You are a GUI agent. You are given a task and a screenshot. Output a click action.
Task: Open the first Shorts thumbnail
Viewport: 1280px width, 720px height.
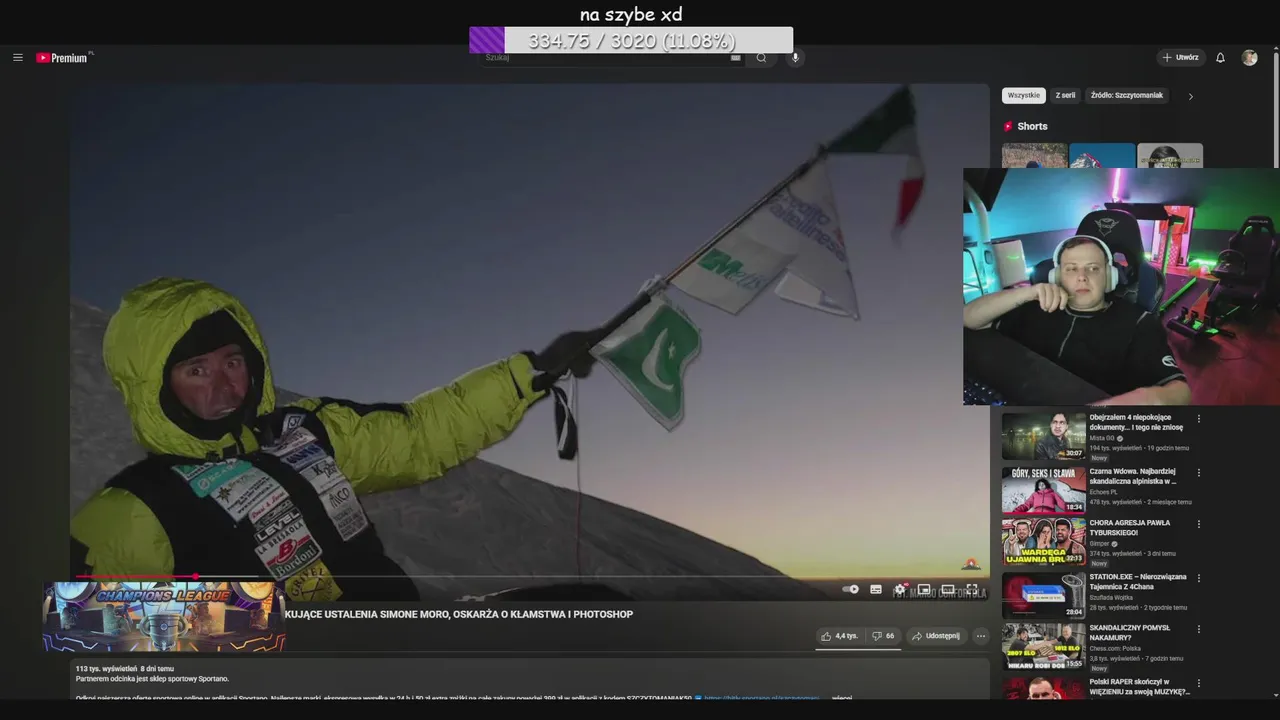tap(1034, 156)
